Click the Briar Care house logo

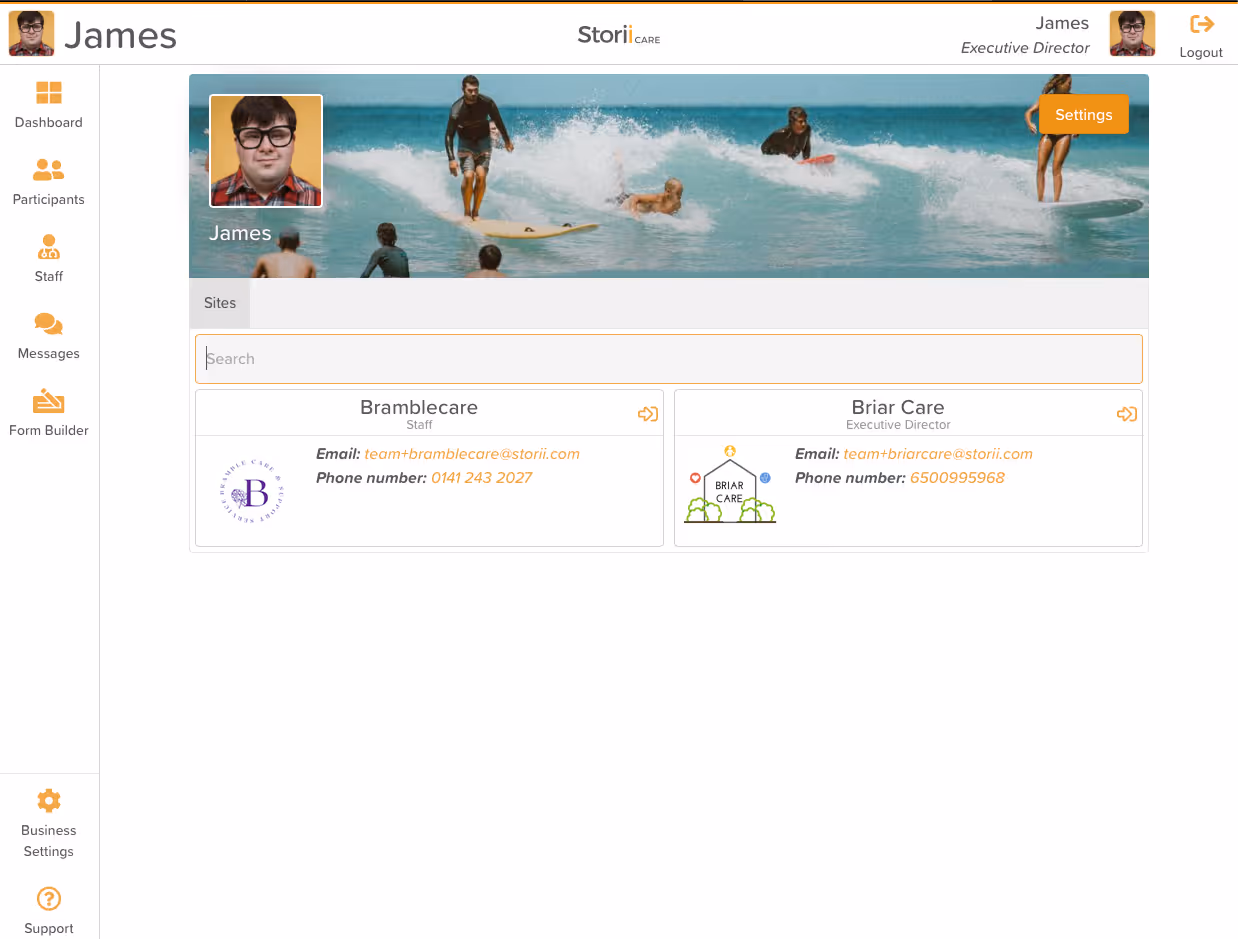(730, 484)
